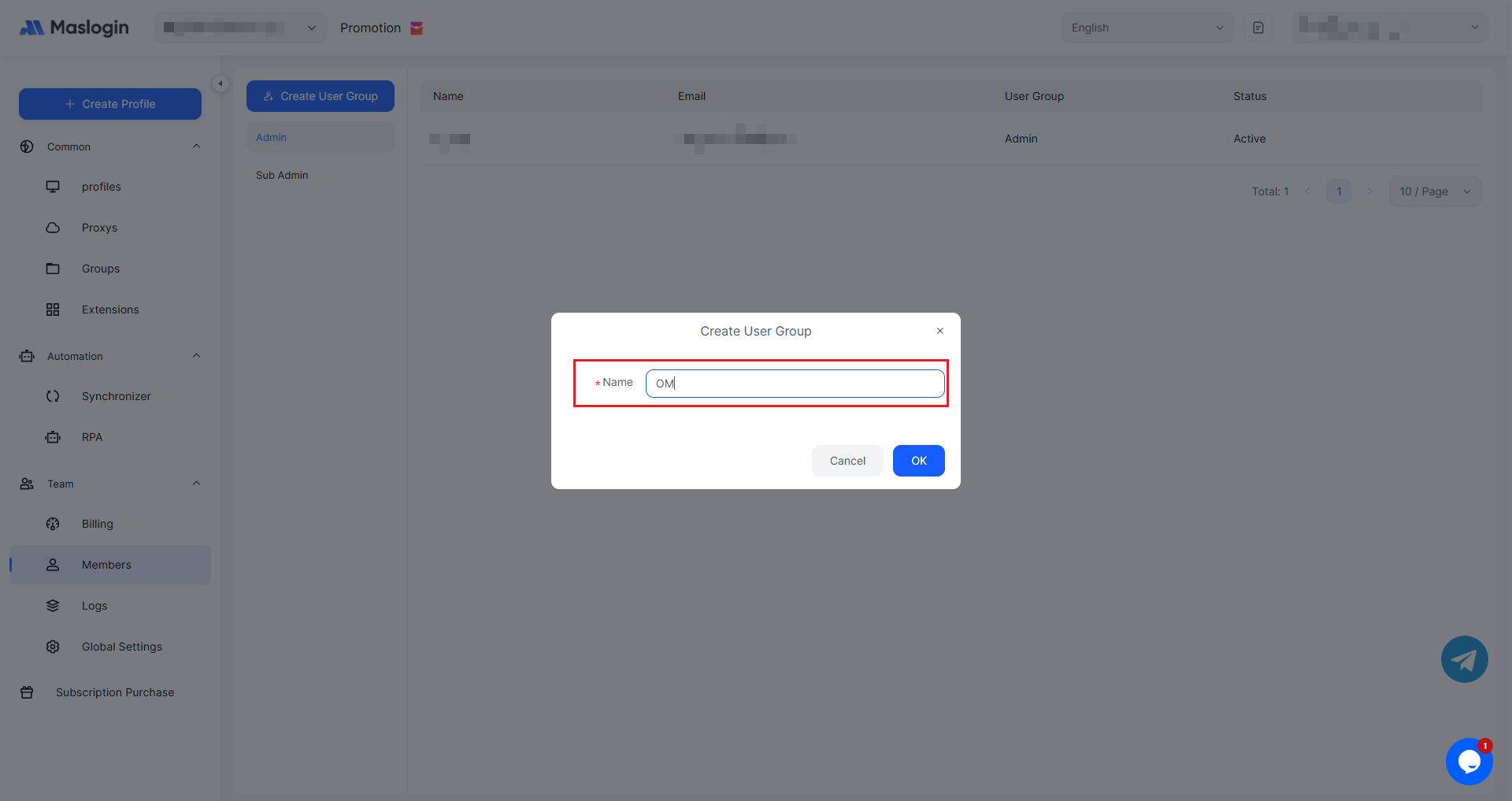Collapse the Team section chevron

(196, 484)
